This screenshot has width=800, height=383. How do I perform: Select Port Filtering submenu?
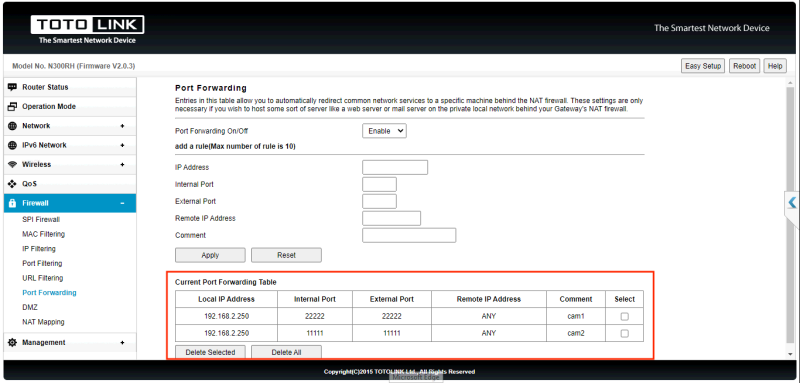tap(42, 264)
